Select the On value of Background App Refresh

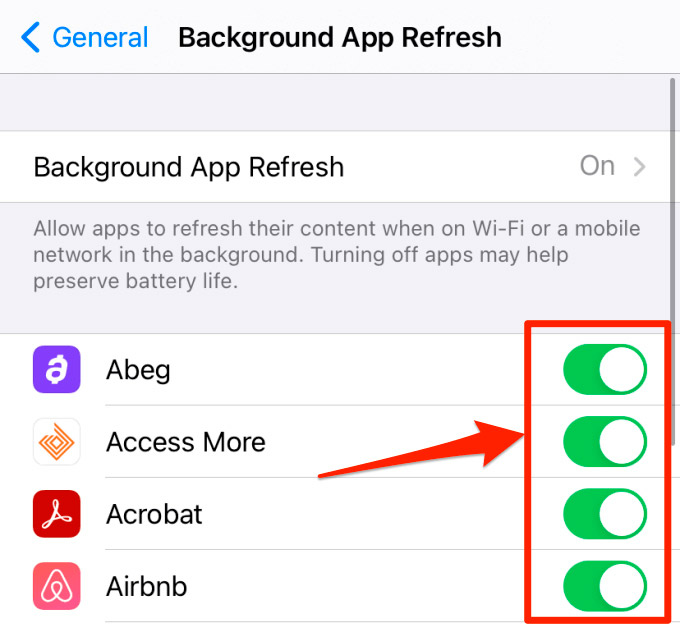coord(597,166)
